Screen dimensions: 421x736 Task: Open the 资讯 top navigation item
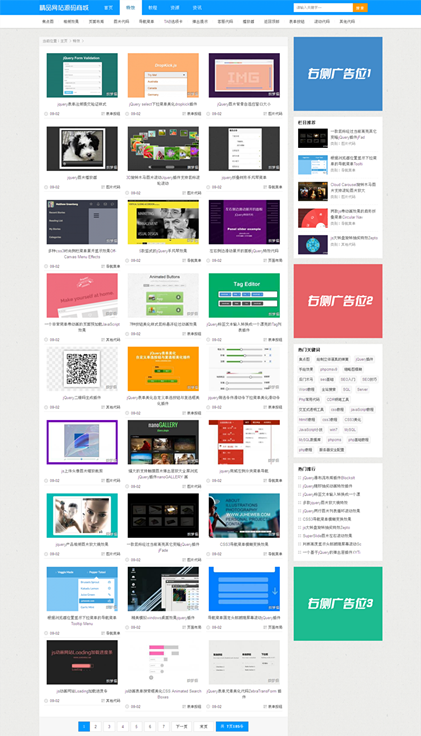(x=197, y=8)
